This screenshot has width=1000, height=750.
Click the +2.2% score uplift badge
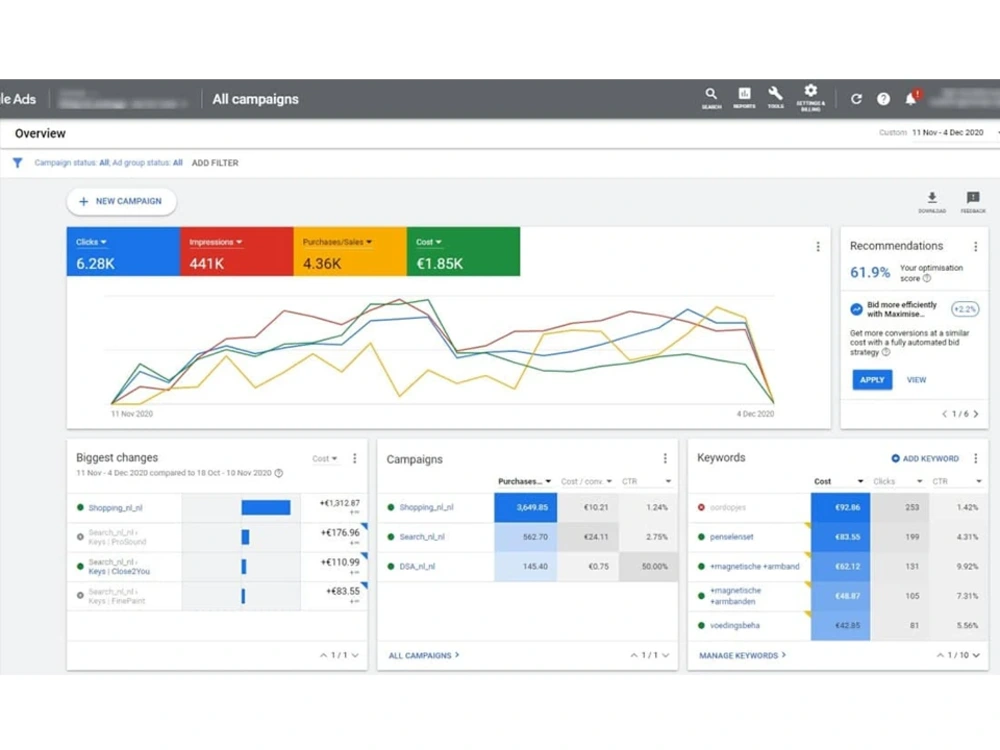[x=964, y=309]
